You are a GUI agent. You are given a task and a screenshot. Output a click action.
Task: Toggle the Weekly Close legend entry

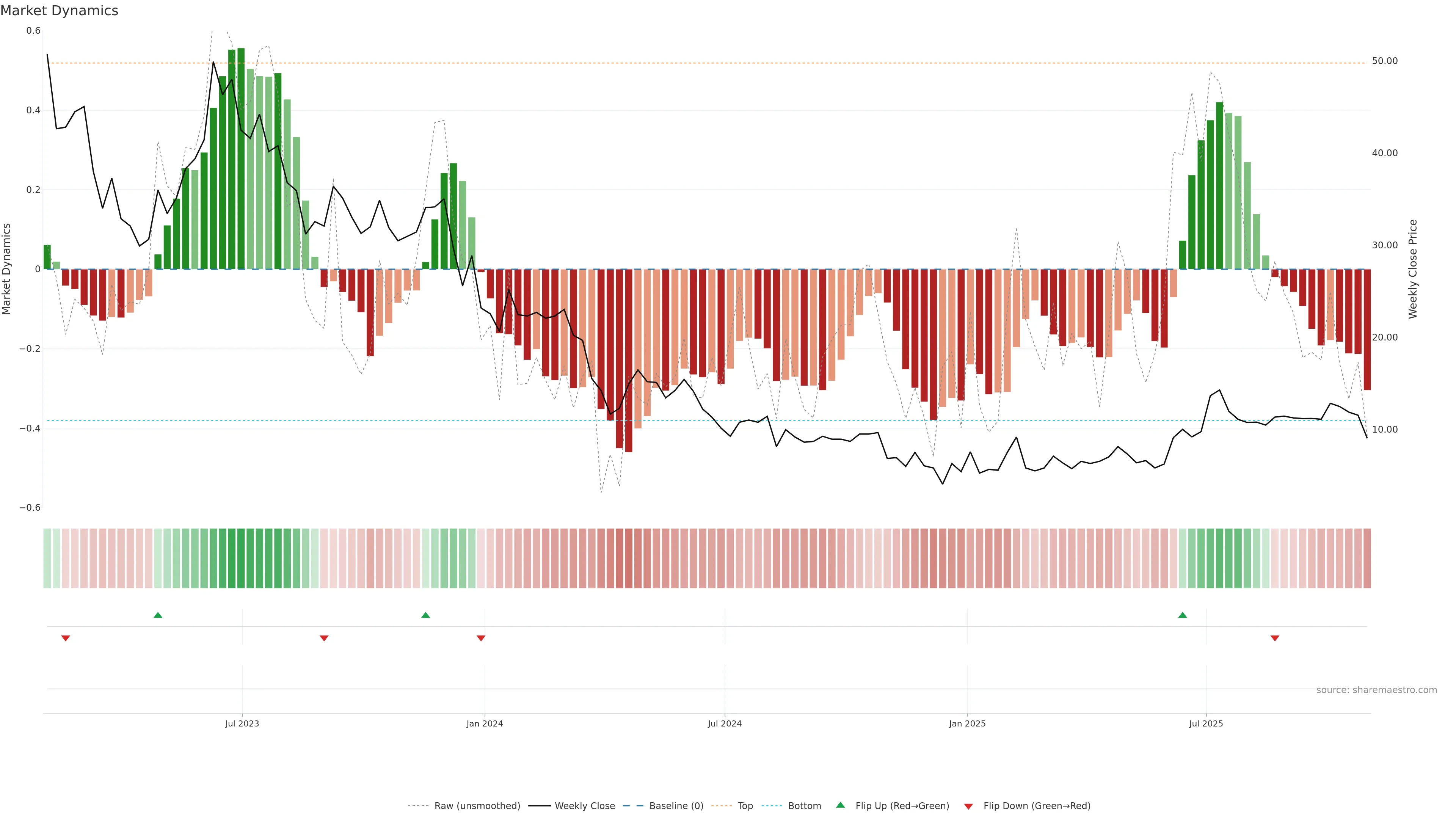[x=584, y=806]
